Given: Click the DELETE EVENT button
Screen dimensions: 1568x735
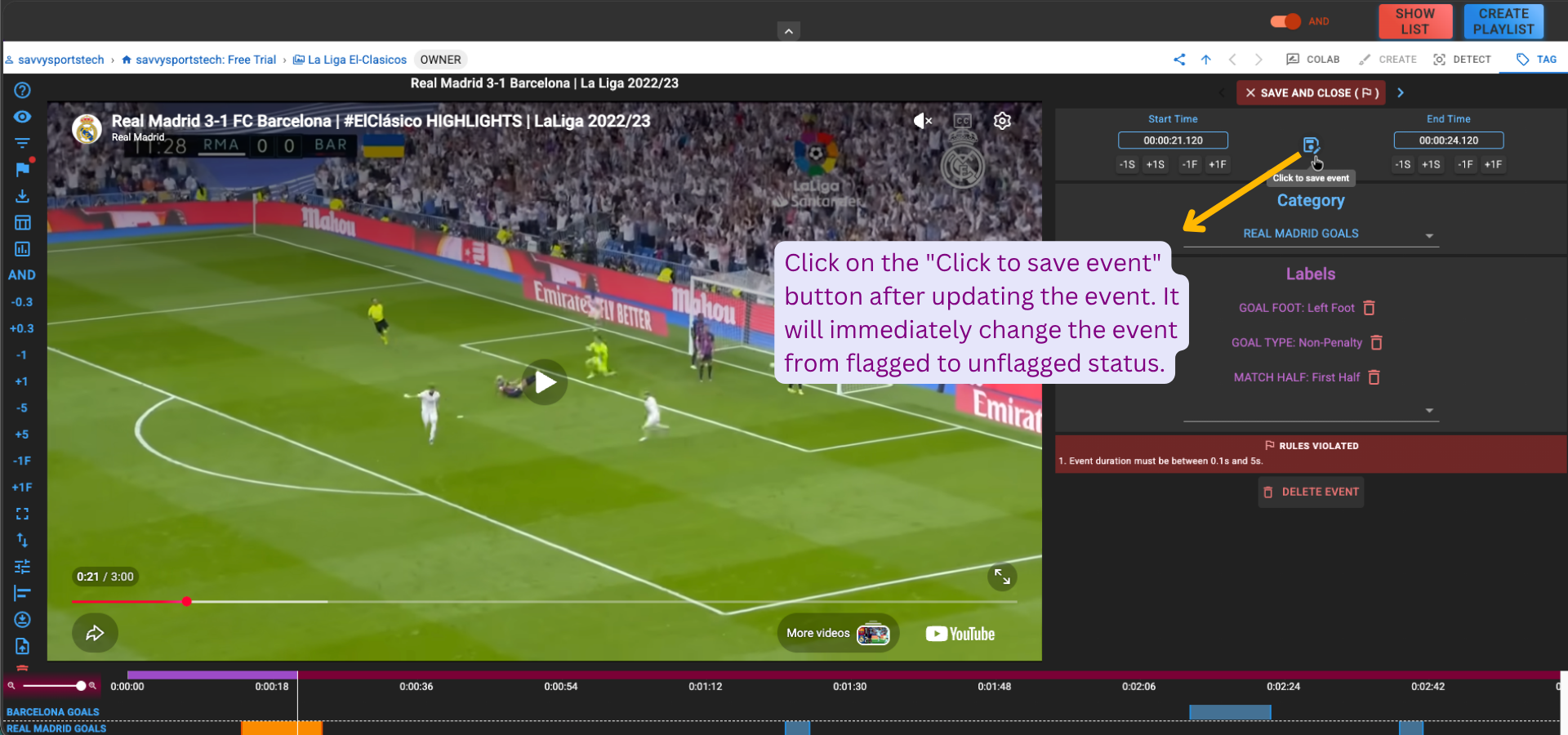Looking at the screenshot, I should [x=1311, y=492].
